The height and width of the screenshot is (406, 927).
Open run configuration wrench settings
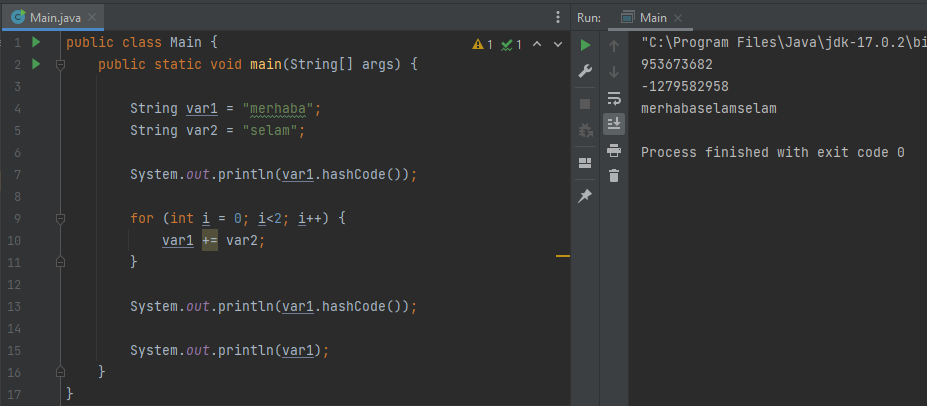pyautogui.click(x=586, y=72)
